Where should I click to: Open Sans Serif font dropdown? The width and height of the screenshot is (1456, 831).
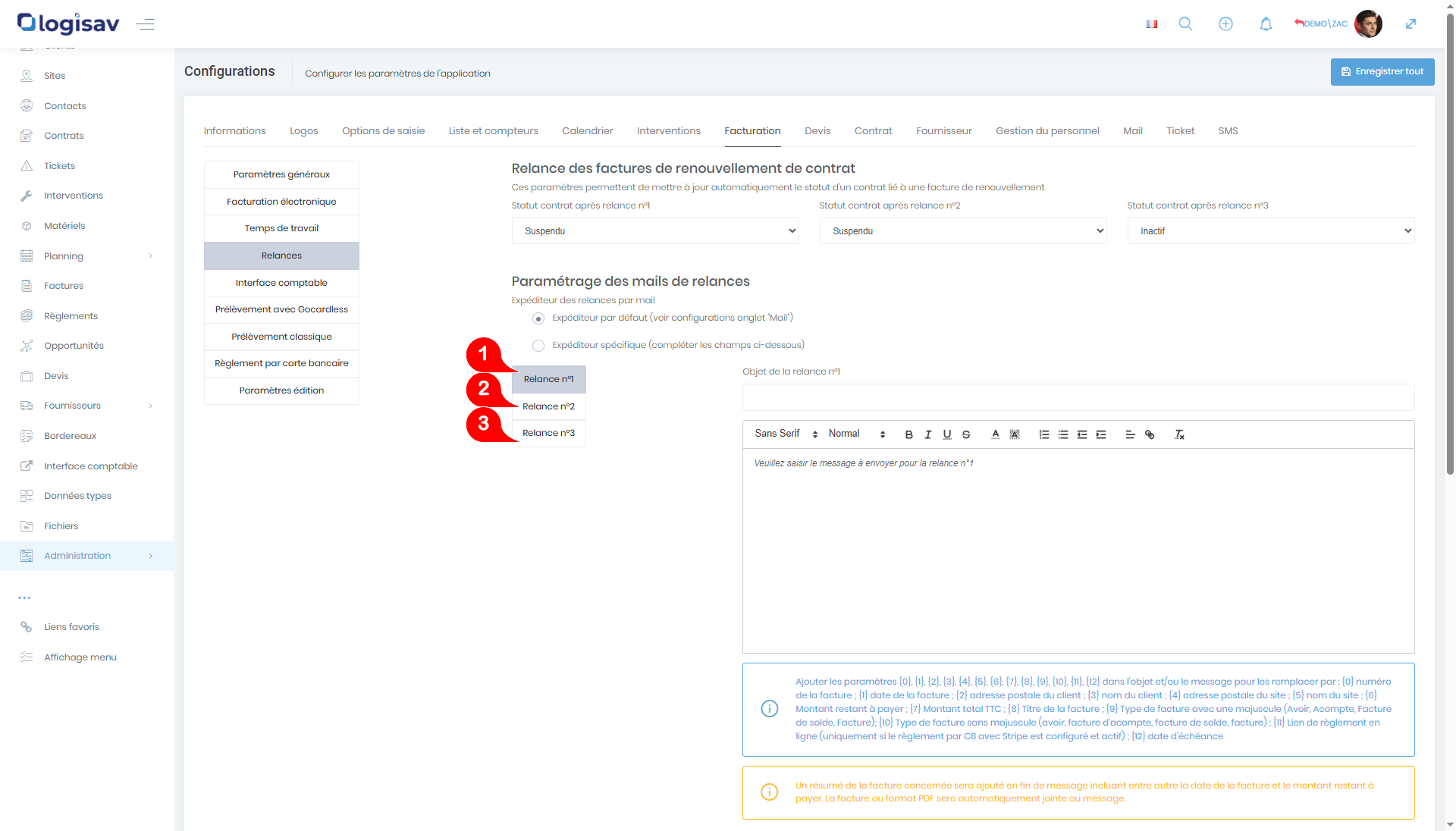[786, 434]
